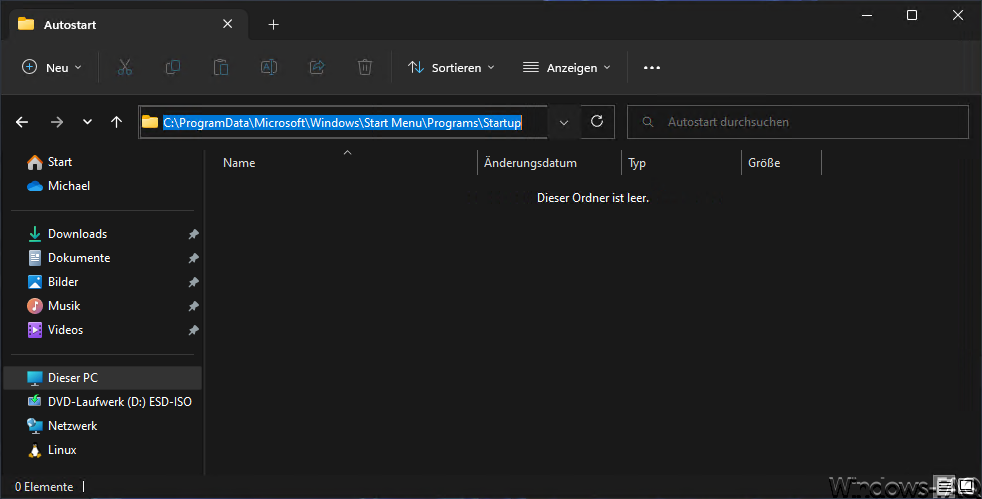Click the Autostart durchsuchen search box
The height and width of the screenshot is (499, 982).
pos(798,122)
